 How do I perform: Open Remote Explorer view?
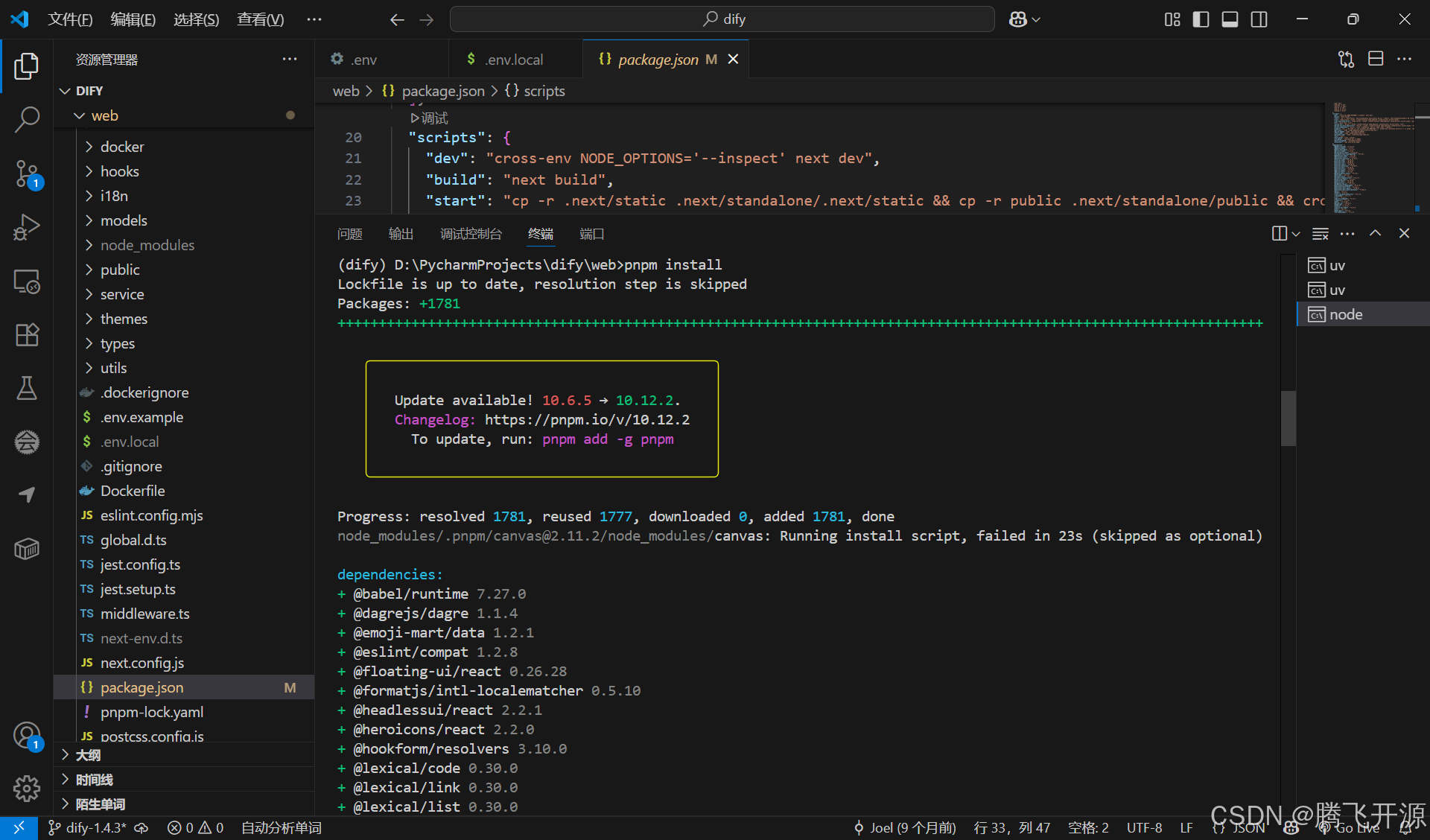pyautogui.click(x=27, y=281)
